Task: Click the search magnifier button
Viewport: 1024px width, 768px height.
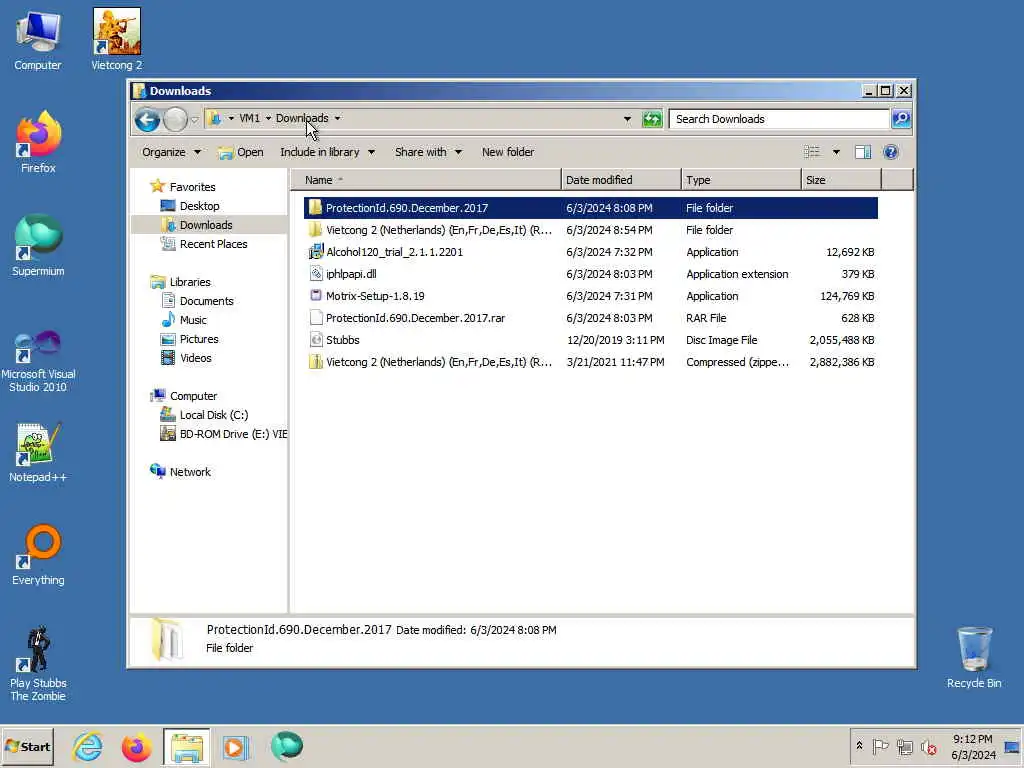Action: (901, 119)
